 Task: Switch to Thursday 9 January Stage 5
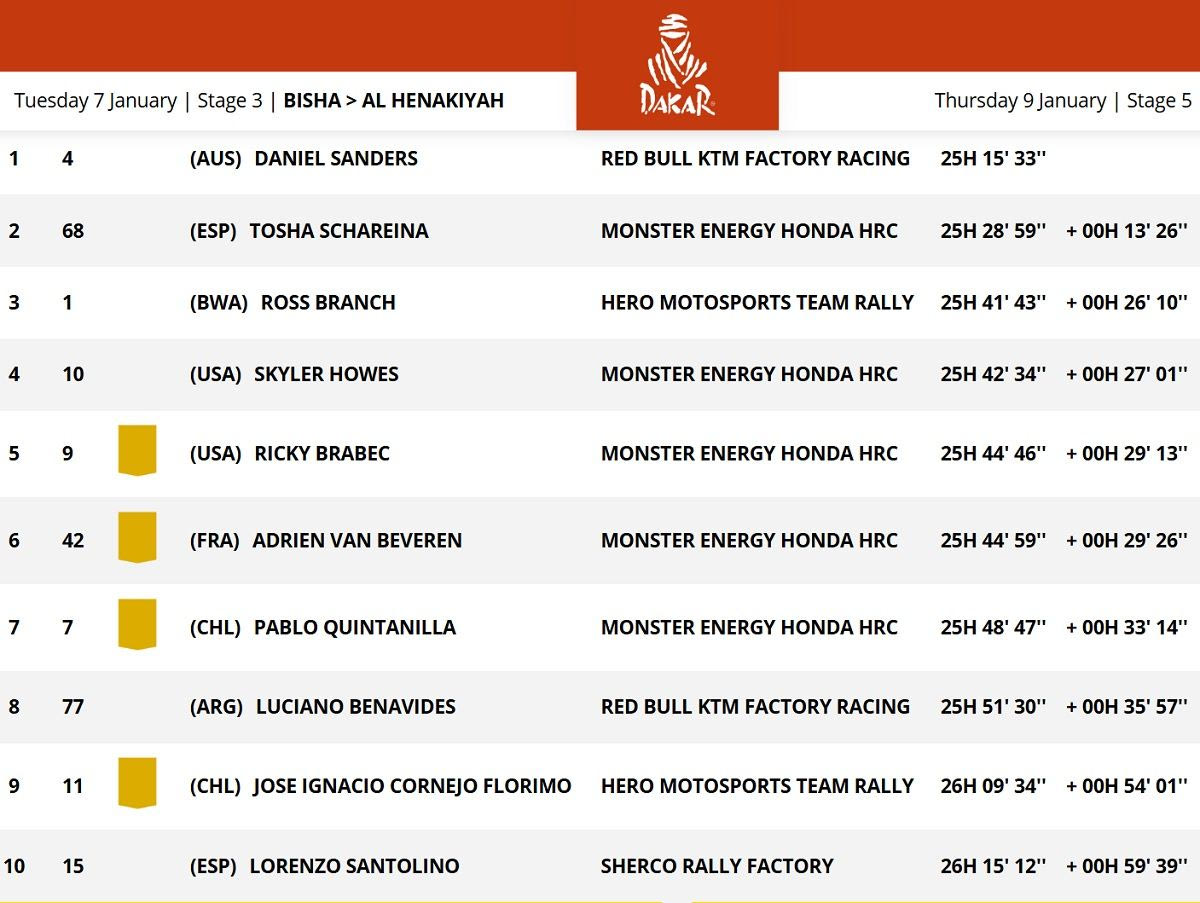click(1063, 101)
